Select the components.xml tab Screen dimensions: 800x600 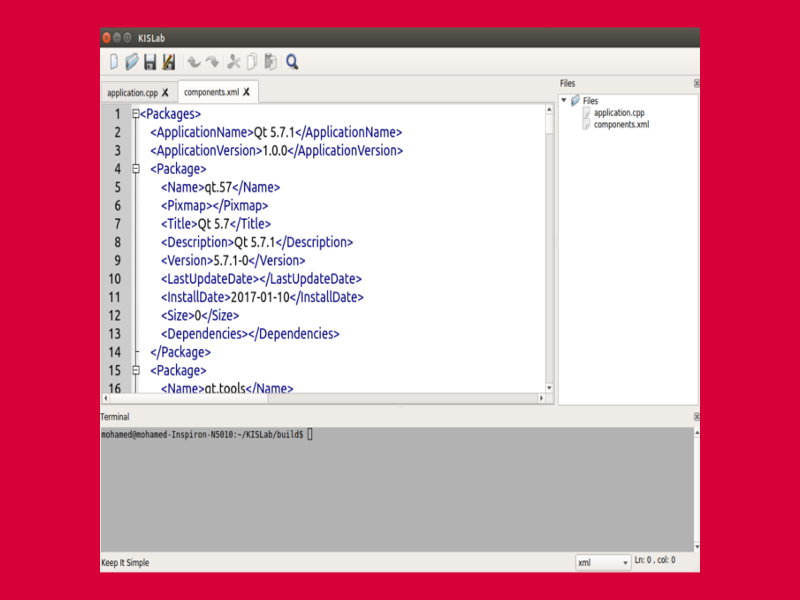[x=211, y=92]
